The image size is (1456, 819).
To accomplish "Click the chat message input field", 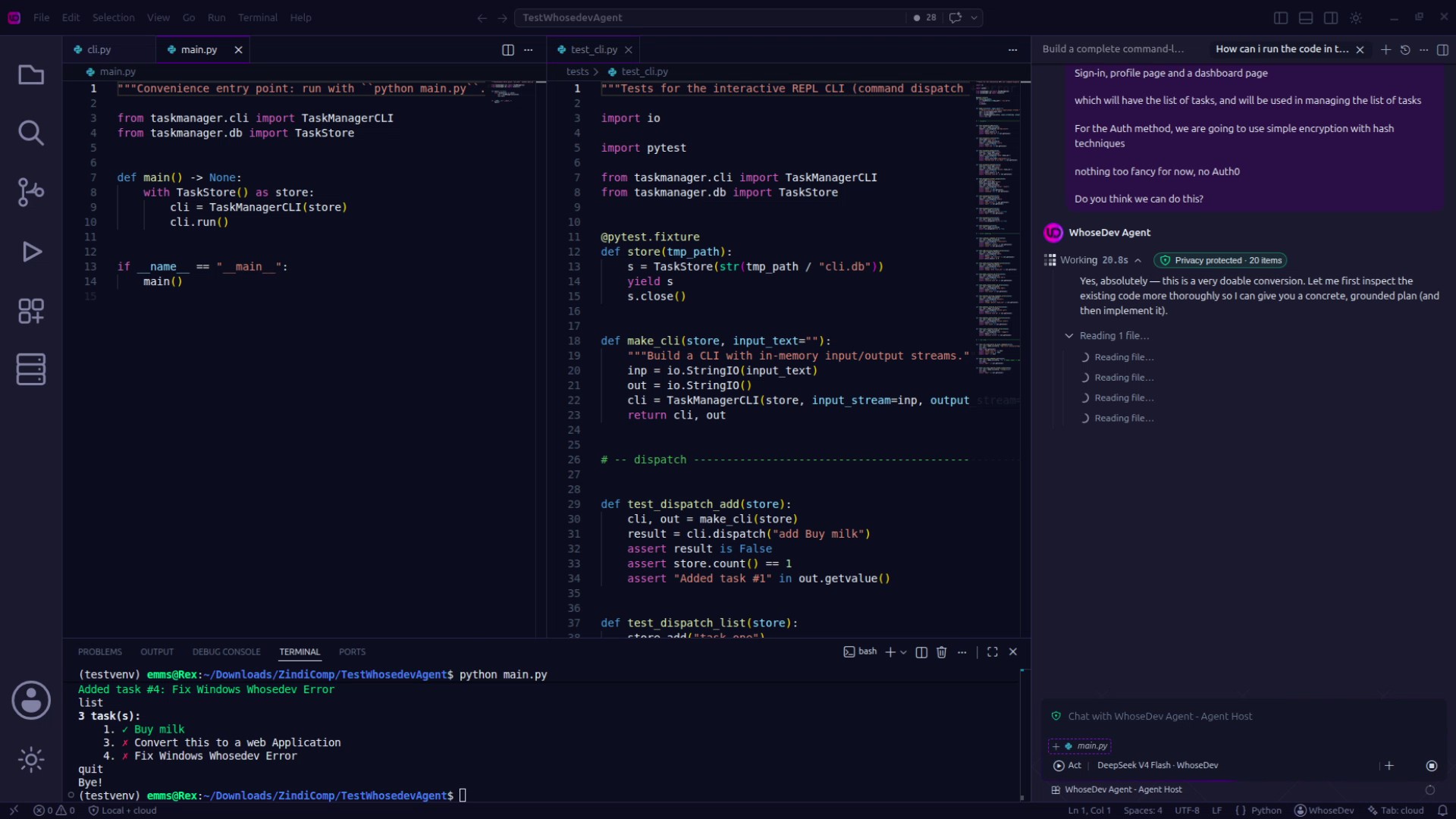I will (x=1244, y=717).
